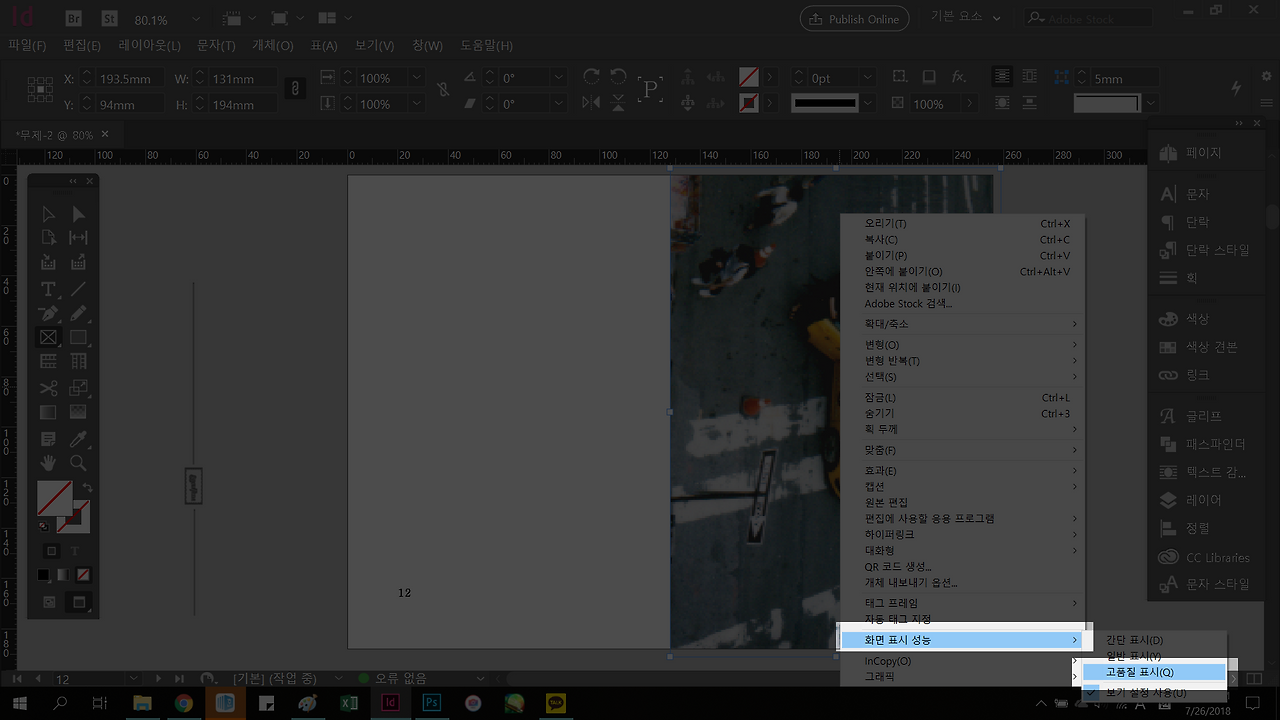The height and width of the screenshot is (720, 1280).
Task: Click QR 코드 생성... menu entry
Action: pyautogui.click(x=962, y=567)
